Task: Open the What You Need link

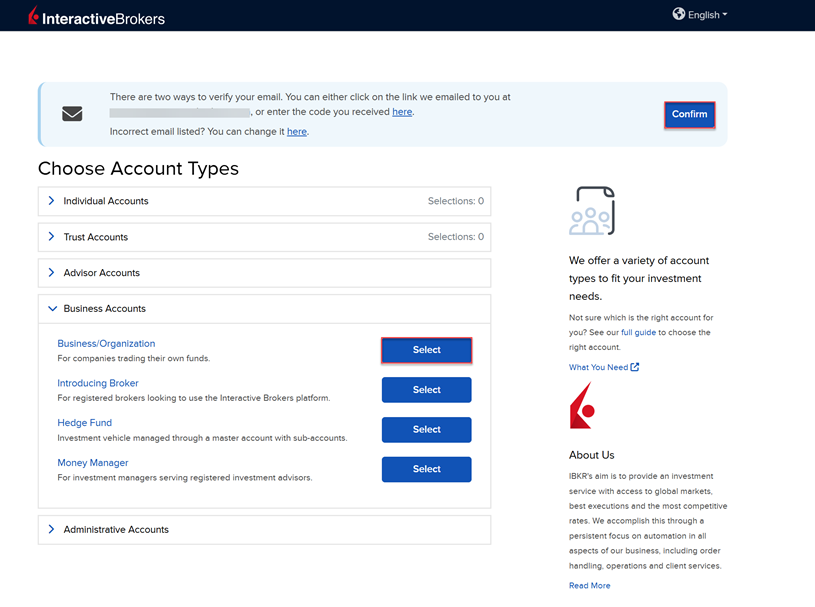Action: [x=598, y=367]
